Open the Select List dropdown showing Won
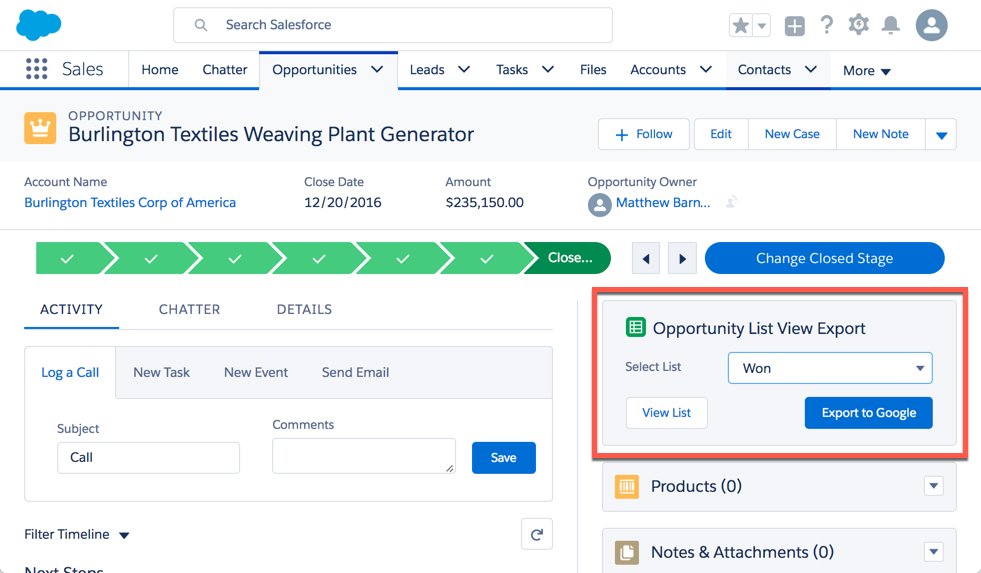 pyautogui.click(x=830, y=368)
